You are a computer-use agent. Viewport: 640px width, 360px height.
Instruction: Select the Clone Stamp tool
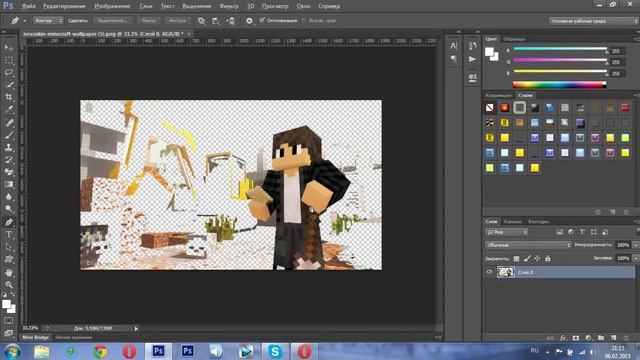(9, 147)
